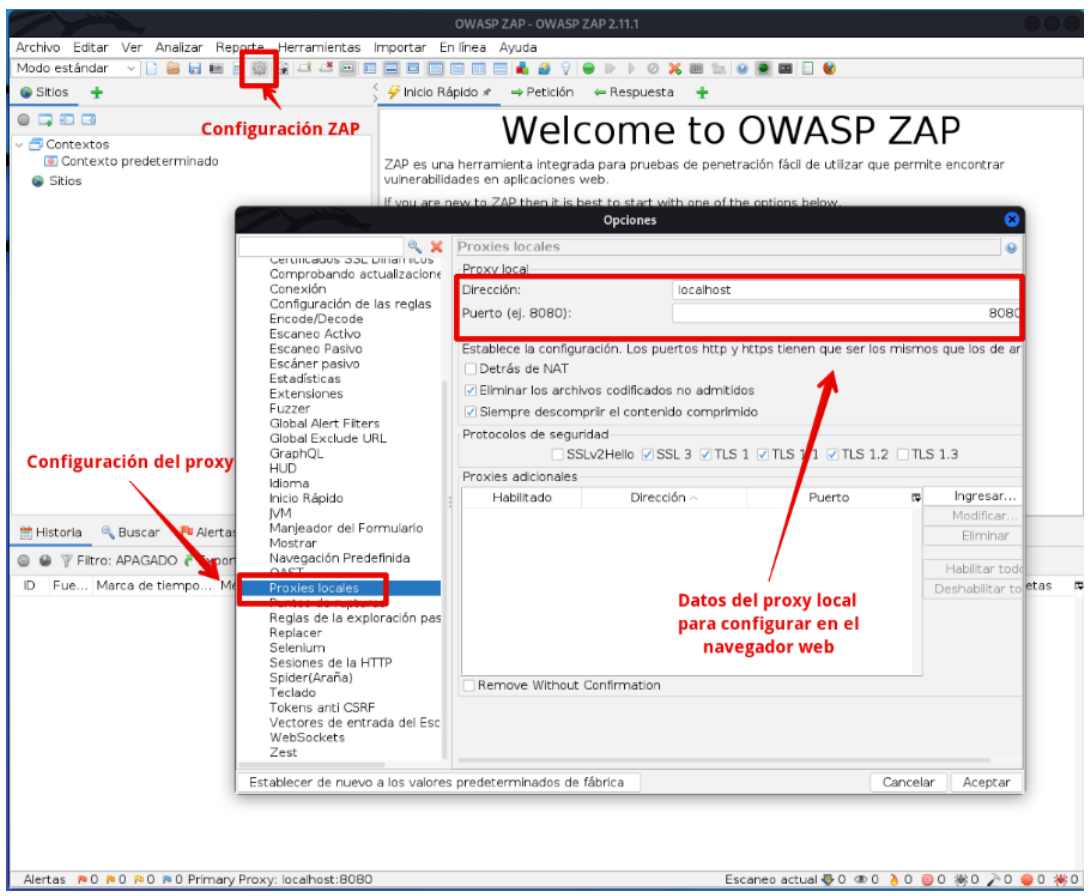
Task: Click the Dirección localhost input field
Action: pos(847,290)
